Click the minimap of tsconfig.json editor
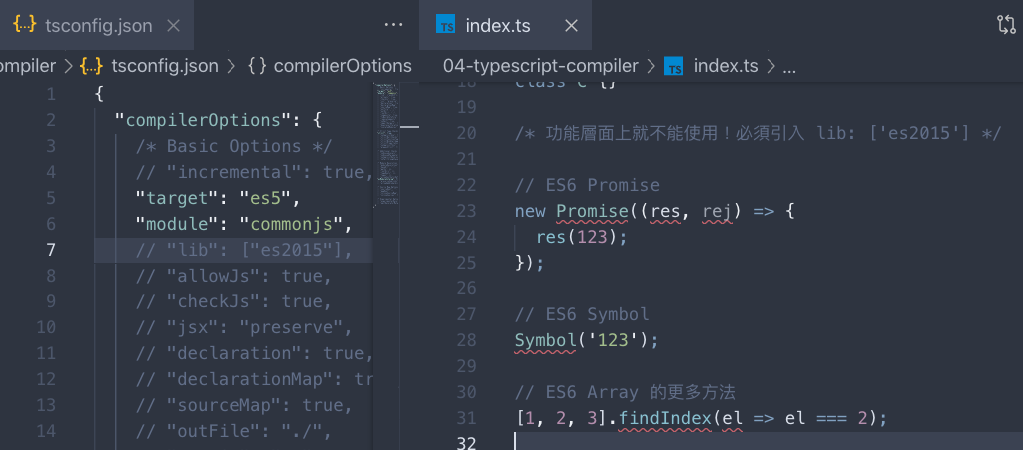Viewport: 1023px width, 450px height. pos(387,145)
